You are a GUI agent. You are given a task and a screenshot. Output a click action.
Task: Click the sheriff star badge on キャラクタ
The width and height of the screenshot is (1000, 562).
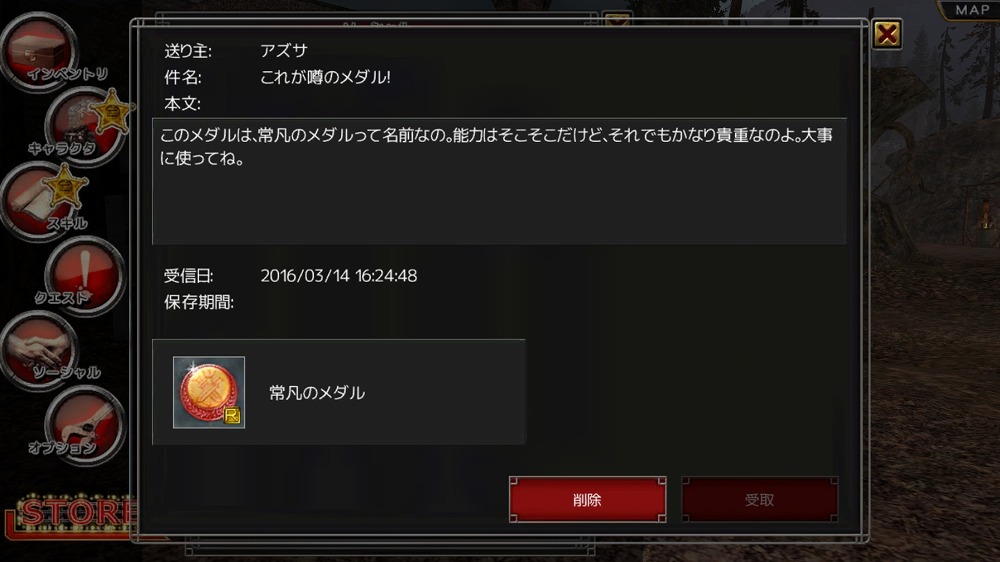click(x=112, y=111)
